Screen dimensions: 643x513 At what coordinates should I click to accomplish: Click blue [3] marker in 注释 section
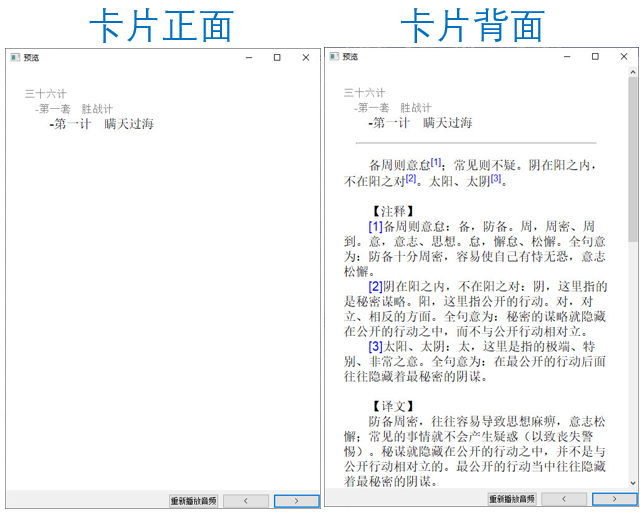[375, 347]
